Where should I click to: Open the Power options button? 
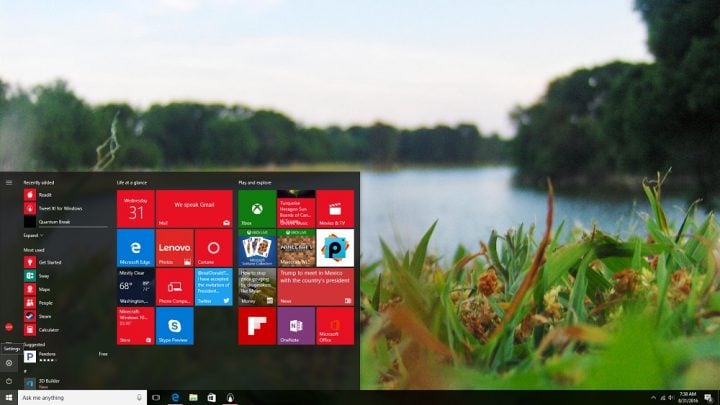click(x=9, y=381)
